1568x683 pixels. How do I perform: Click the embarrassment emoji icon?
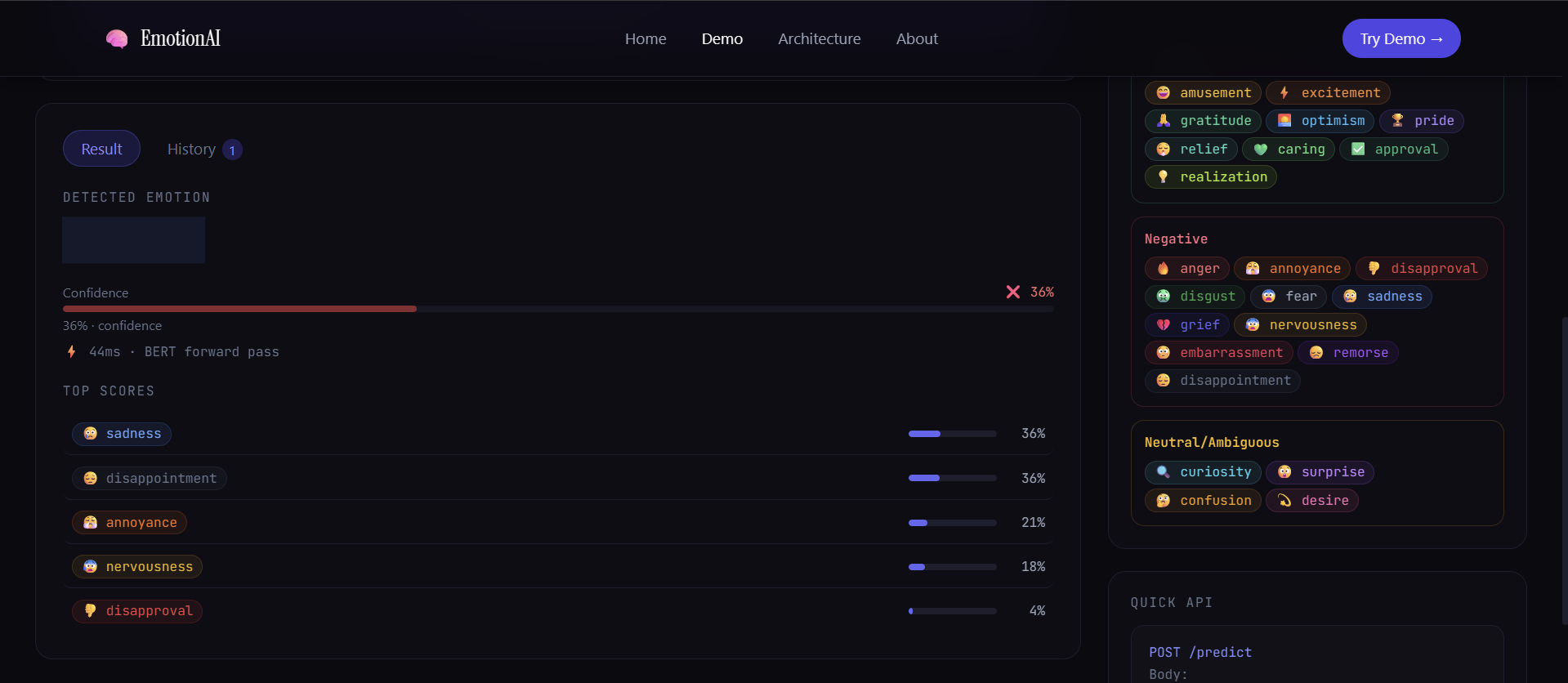pyautogui.click(x=1164, y=353)
